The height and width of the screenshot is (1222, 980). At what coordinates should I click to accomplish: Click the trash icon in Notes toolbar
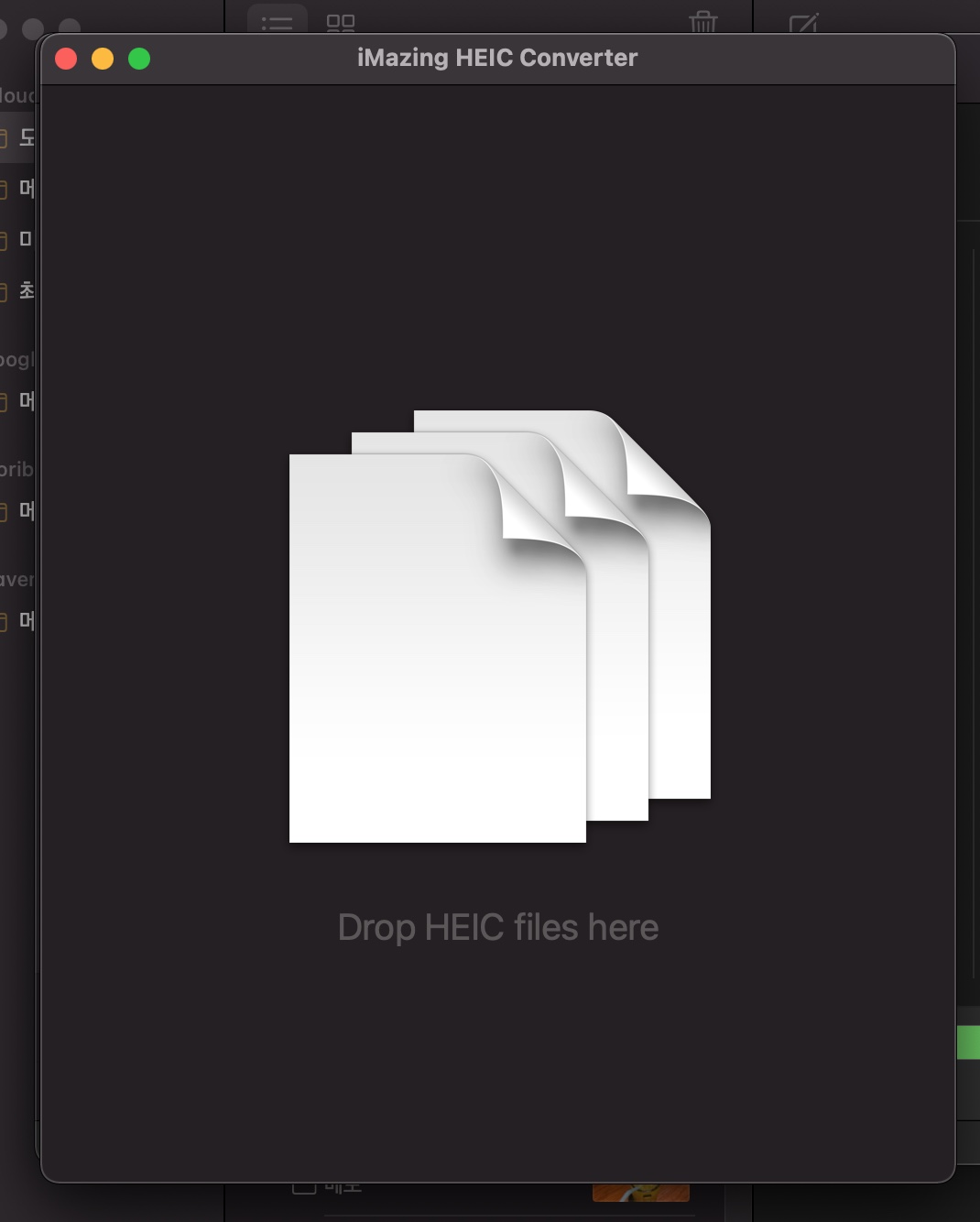tap(703, 21)
